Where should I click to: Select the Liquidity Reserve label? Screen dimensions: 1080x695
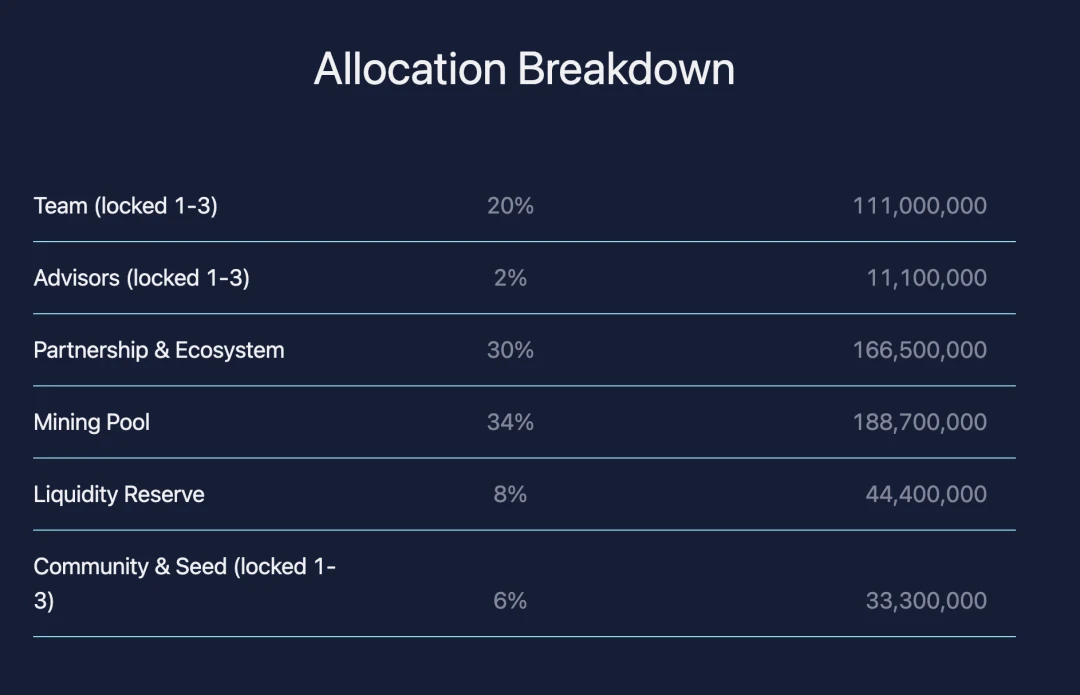pyautogui.click(x=118, y=495)
